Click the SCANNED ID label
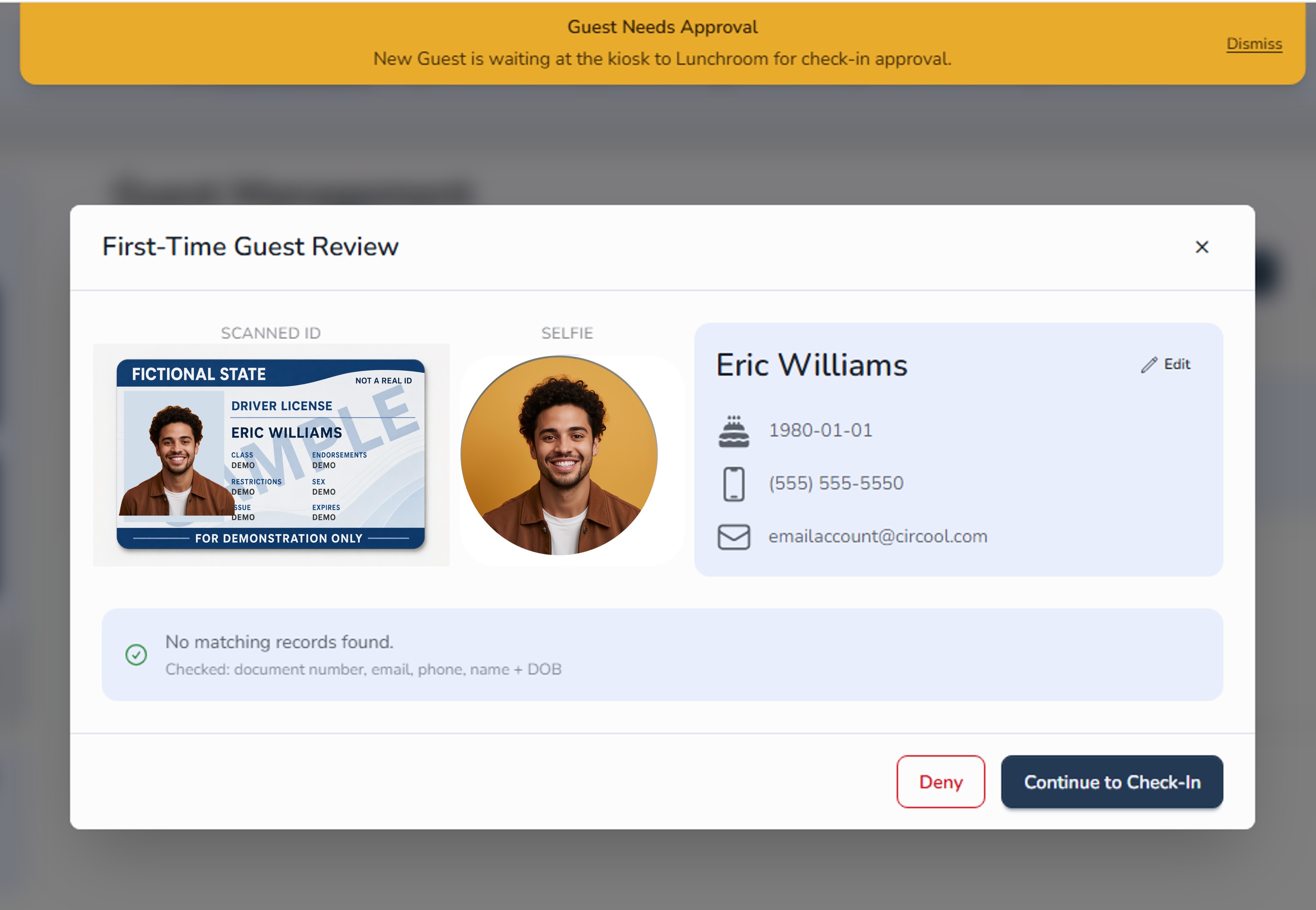This screenshot has width=1316, height=910. 271,333
